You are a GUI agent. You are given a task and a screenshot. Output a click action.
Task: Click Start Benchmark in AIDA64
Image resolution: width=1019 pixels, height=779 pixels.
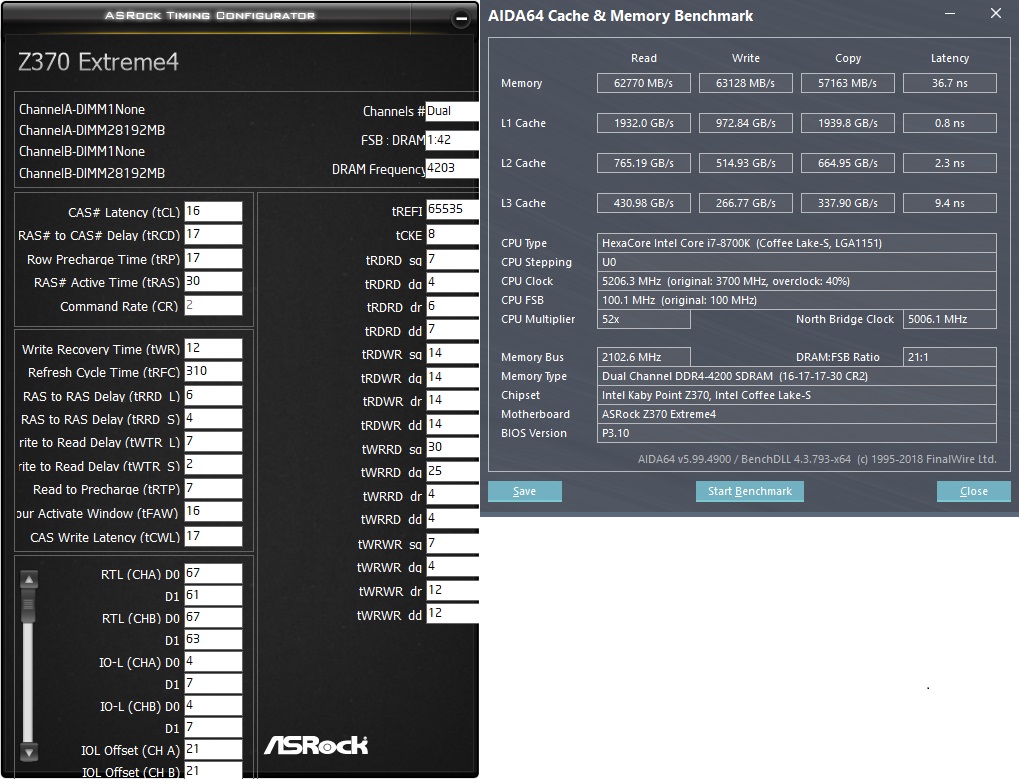749,491
